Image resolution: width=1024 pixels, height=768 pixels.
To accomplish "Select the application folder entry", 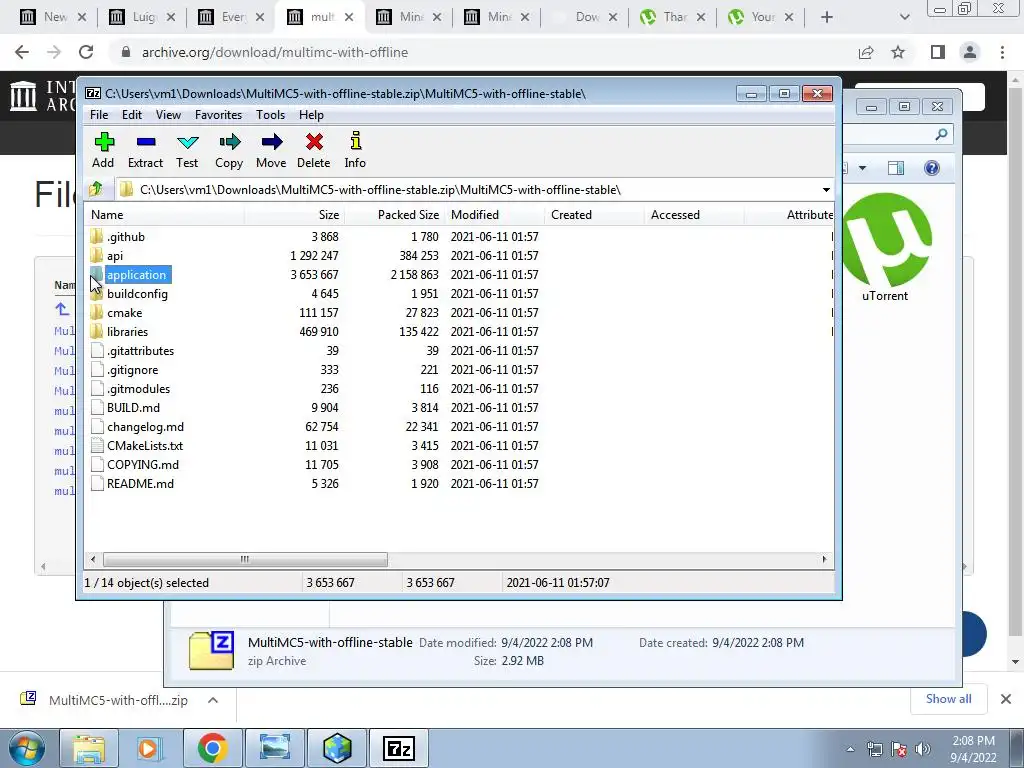I will pos(136,275).
